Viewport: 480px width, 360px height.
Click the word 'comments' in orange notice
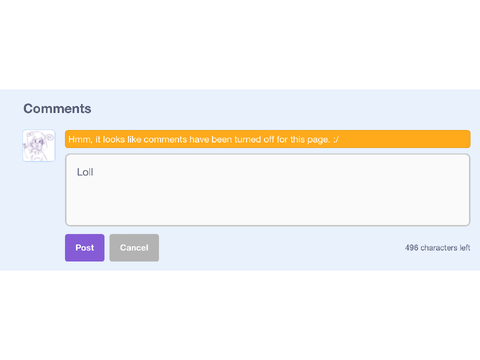(x=165, y=139)
